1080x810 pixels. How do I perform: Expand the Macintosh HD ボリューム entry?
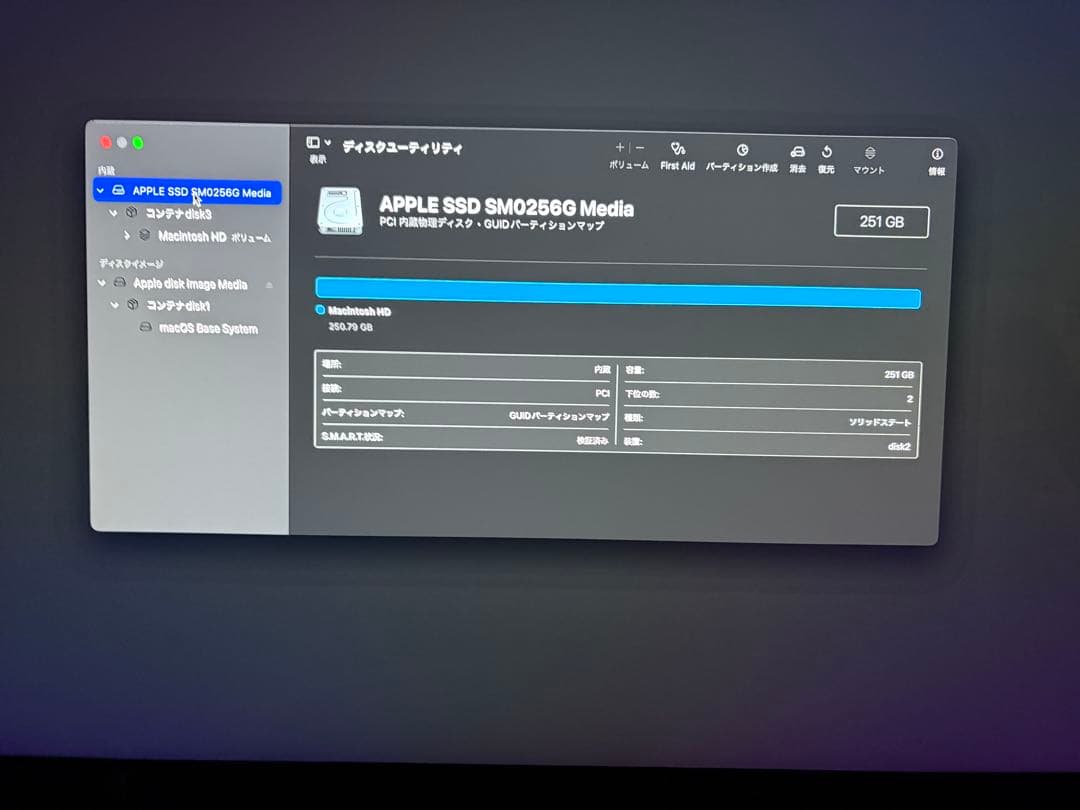(127, 237)
